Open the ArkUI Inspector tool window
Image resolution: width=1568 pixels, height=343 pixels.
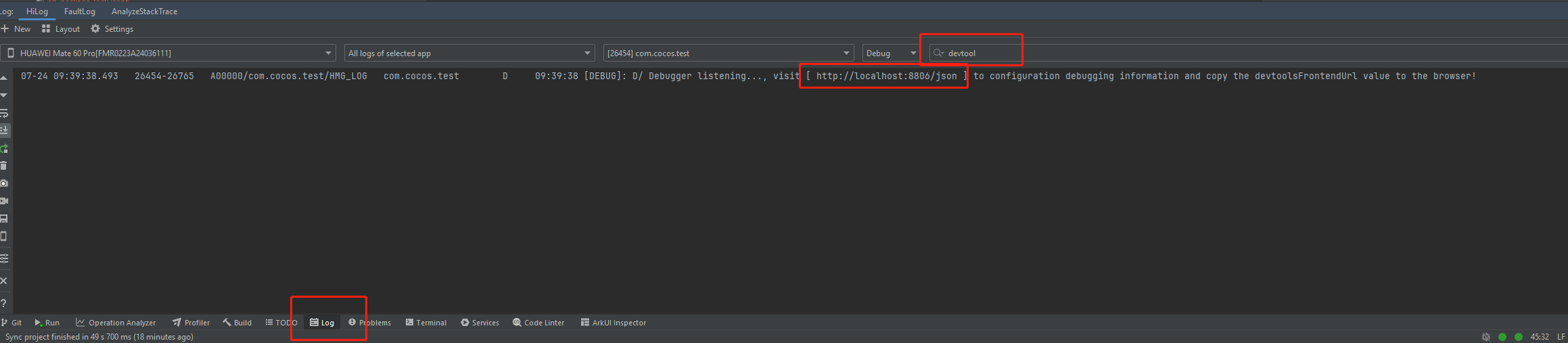pos(614,323)
